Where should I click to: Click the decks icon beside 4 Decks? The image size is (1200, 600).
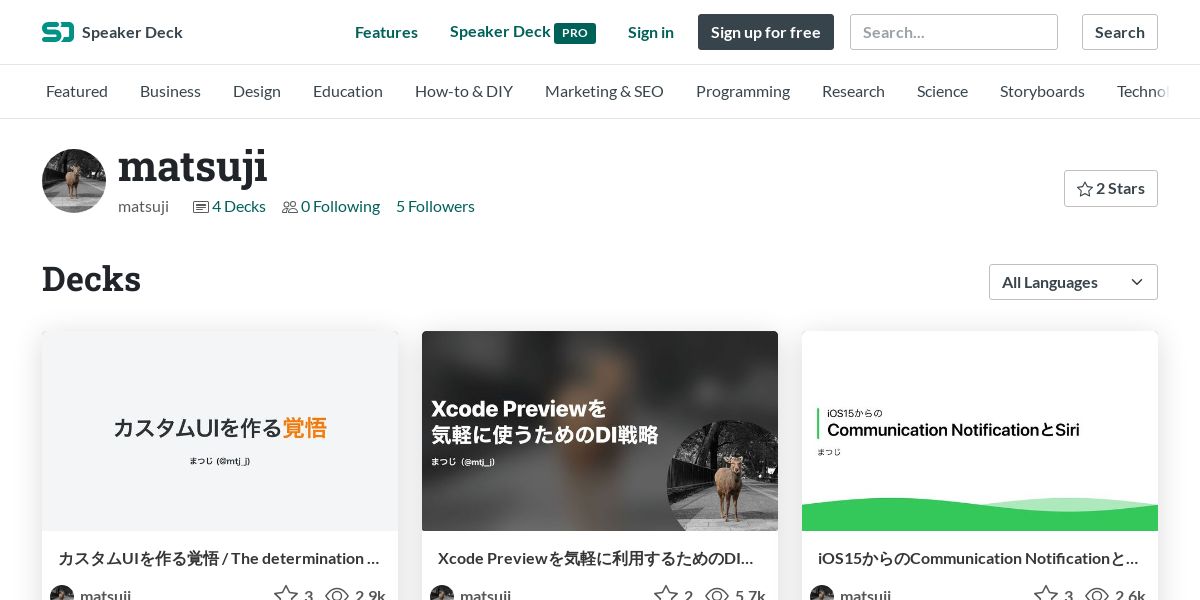click(x=201, y=207)
